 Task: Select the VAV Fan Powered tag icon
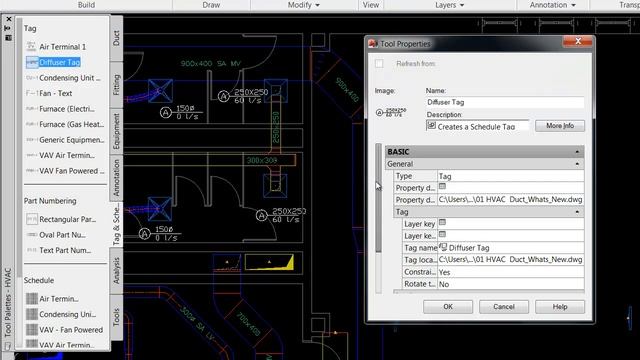(x=32, y=171)
